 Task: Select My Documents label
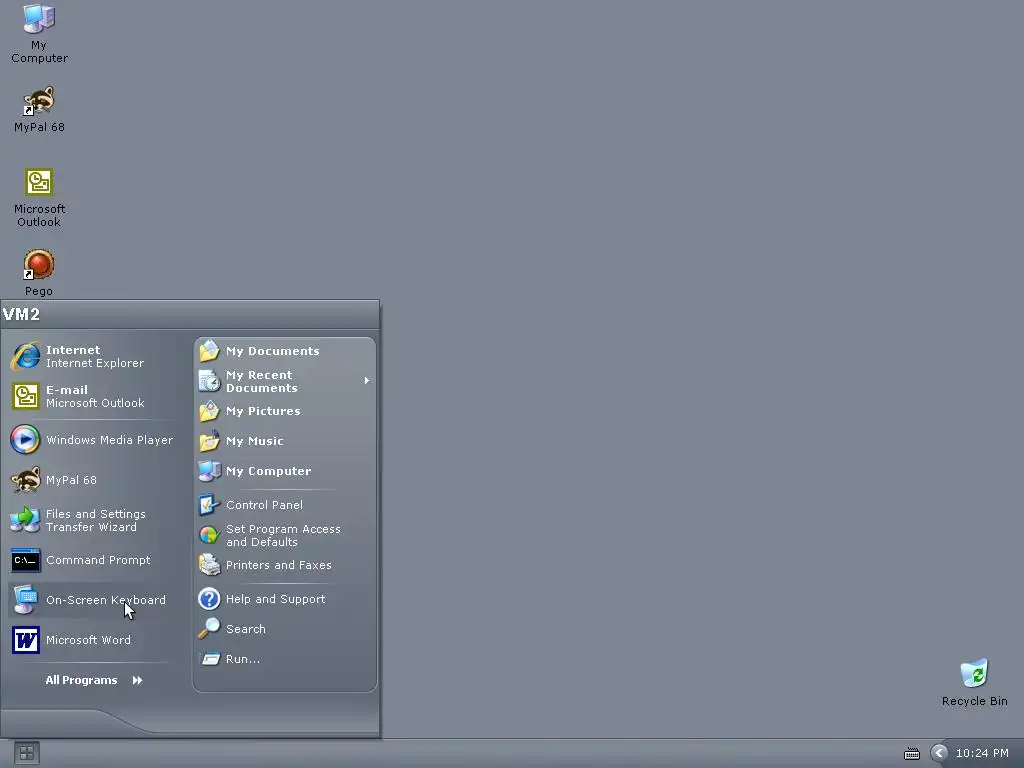273,351
